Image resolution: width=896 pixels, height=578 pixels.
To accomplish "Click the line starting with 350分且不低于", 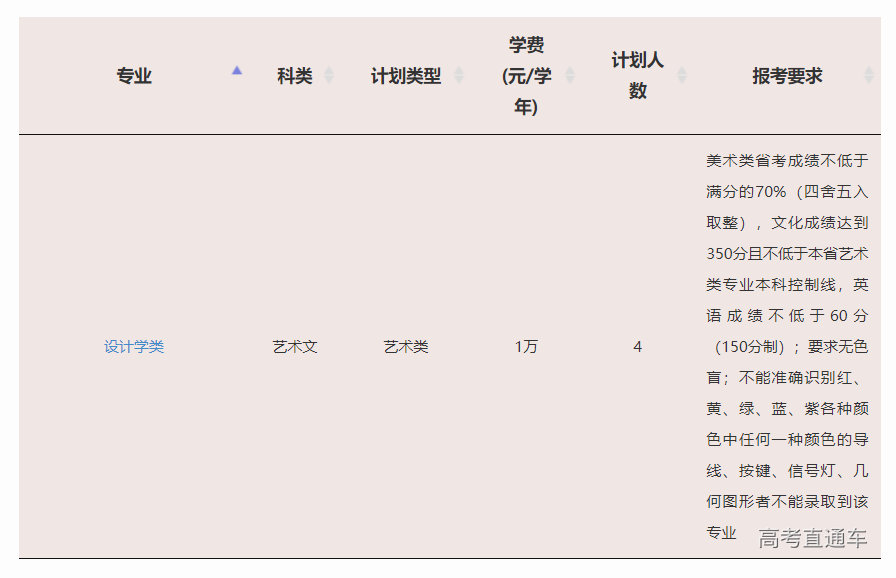I will tap(787, 254).
